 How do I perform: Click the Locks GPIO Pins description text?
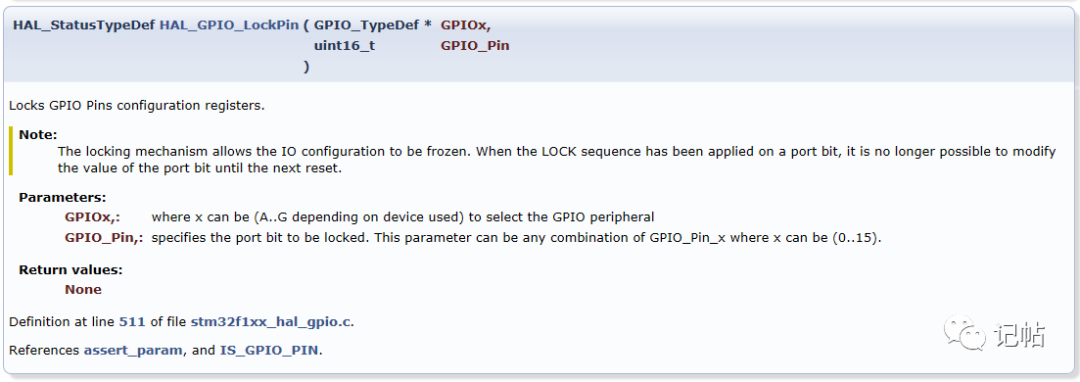point(136,106)
